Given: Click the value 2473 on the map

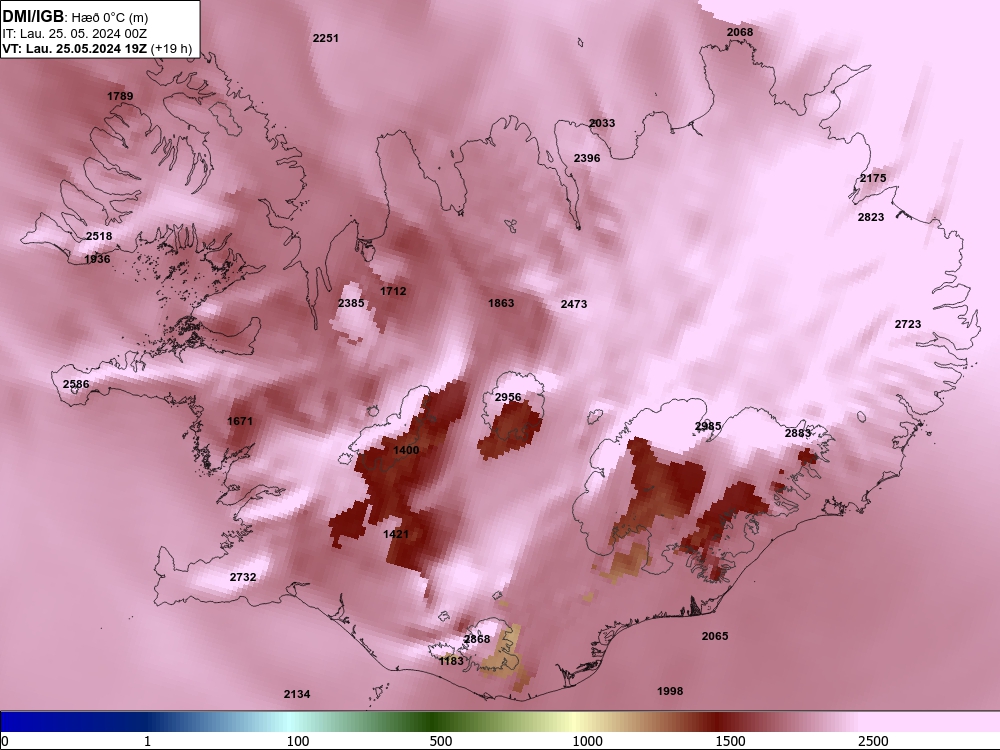Looking at the screenshot, I should coord(573,305).
